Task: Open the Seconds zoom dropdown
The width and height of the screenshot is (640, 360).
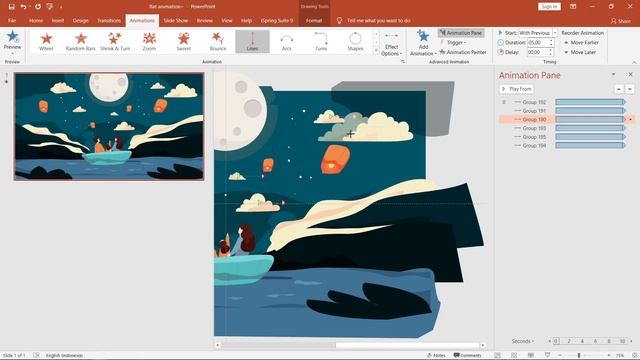Action: tap(523, 341)
